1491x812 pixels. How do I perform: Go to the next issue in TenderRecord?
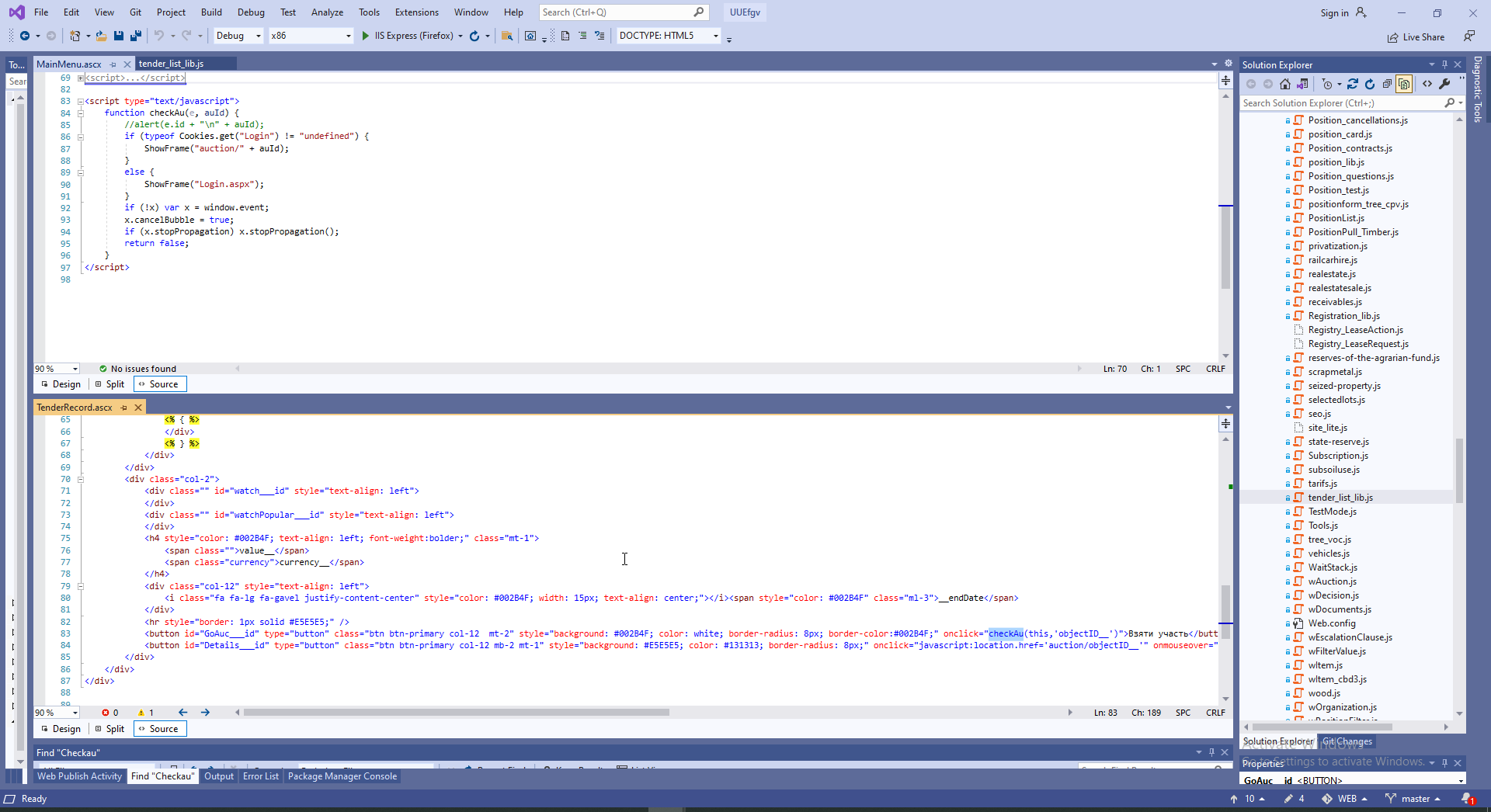point(205,713)
